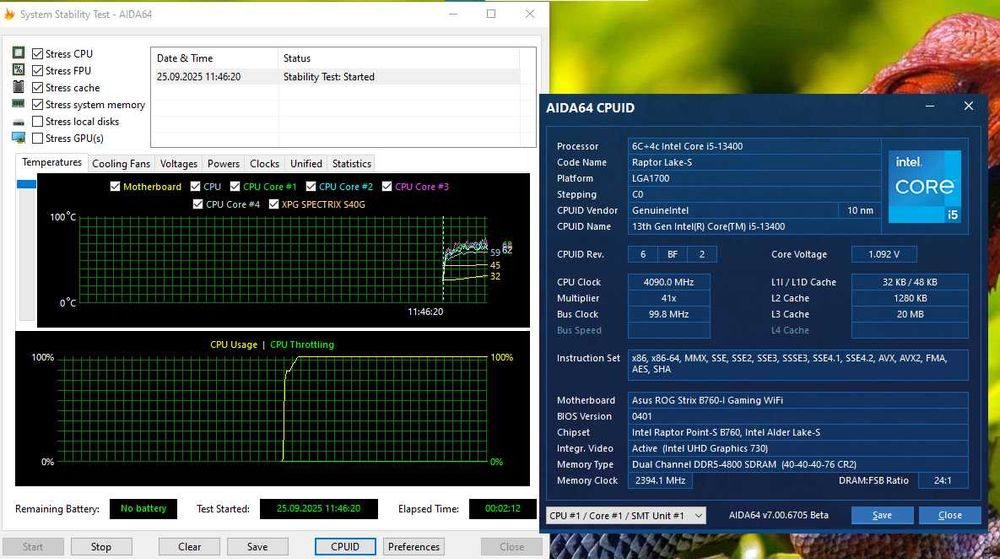Image resolution: width=1000 pixels, height=559 pixels.
Task: Click the Clear button
Action: click(189, 547)
